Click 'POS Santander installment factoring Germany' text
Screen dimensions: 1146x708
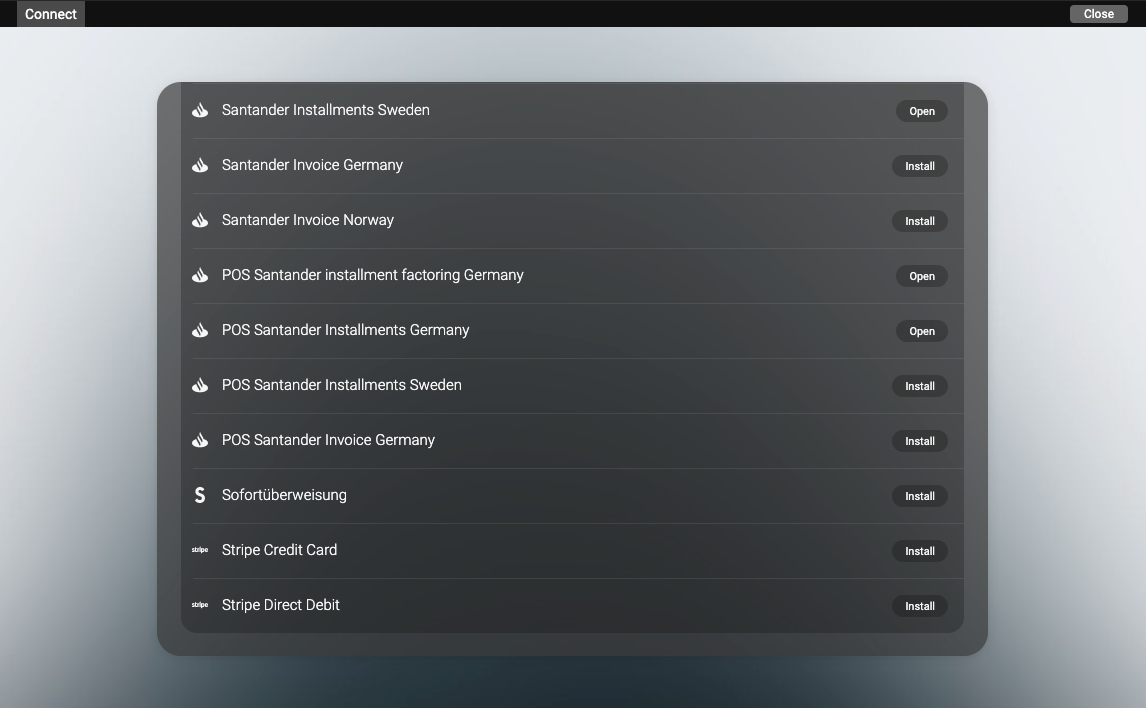tap(373, 275)
